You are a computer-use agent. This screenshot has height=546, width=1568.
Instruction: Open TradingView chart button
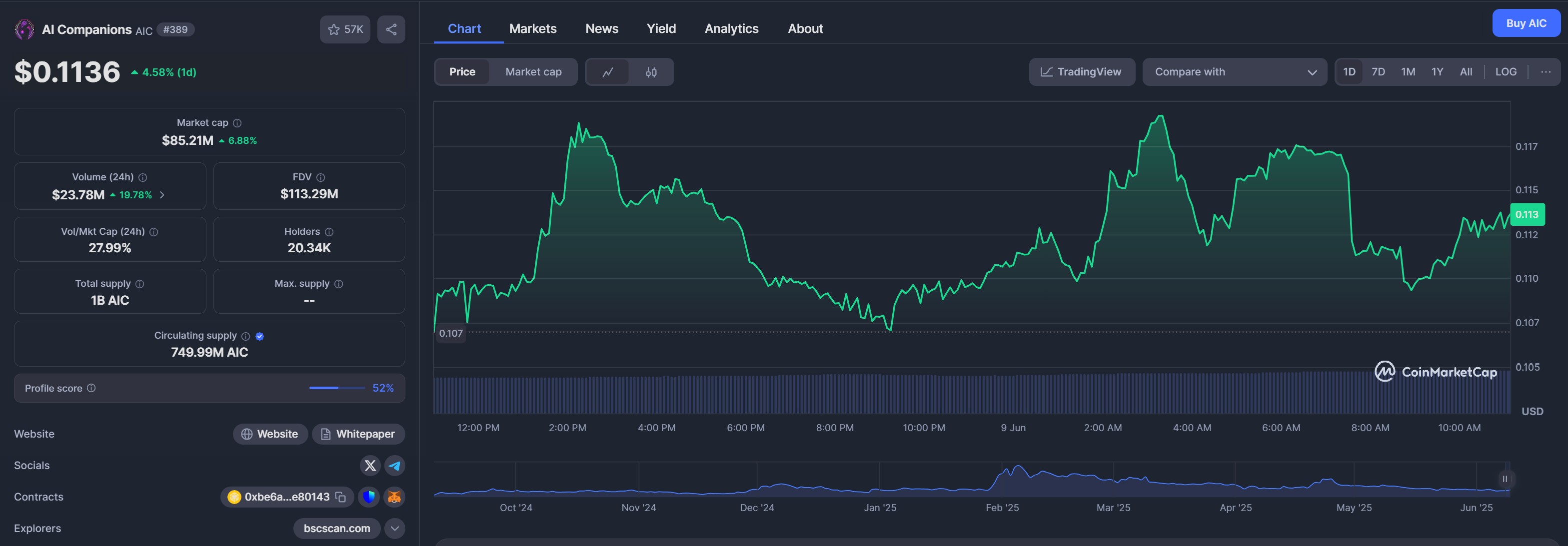click(x=1082, y=72)
